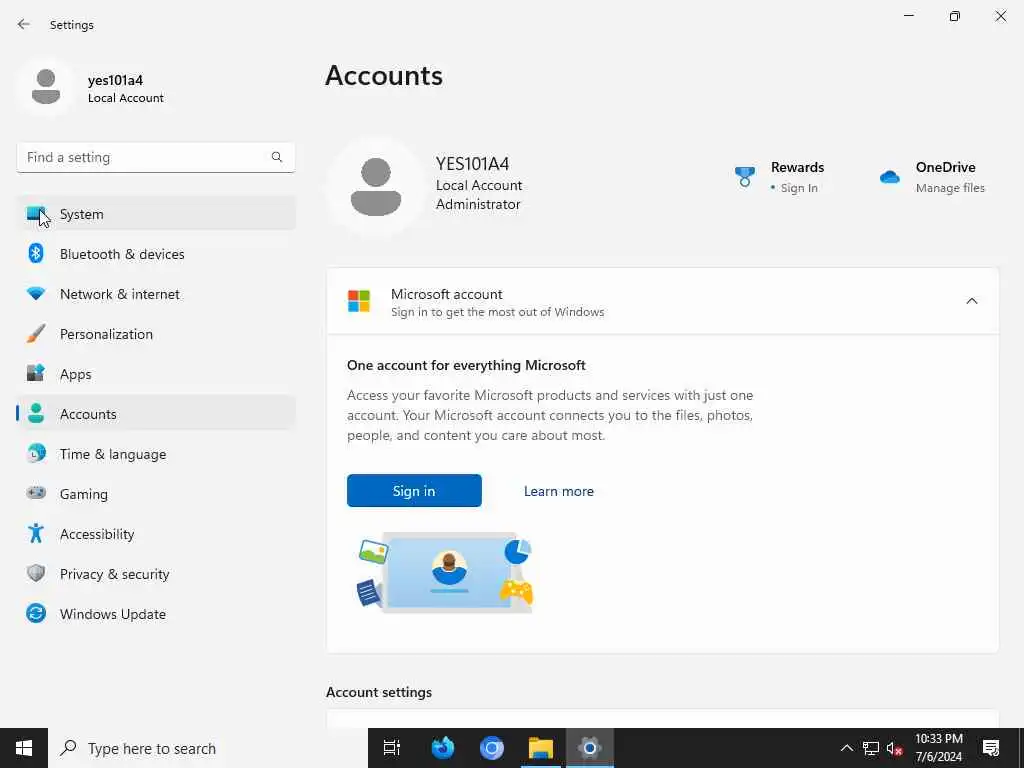Collapse the Microsoft account section chevron

click(x=972, y=301)
